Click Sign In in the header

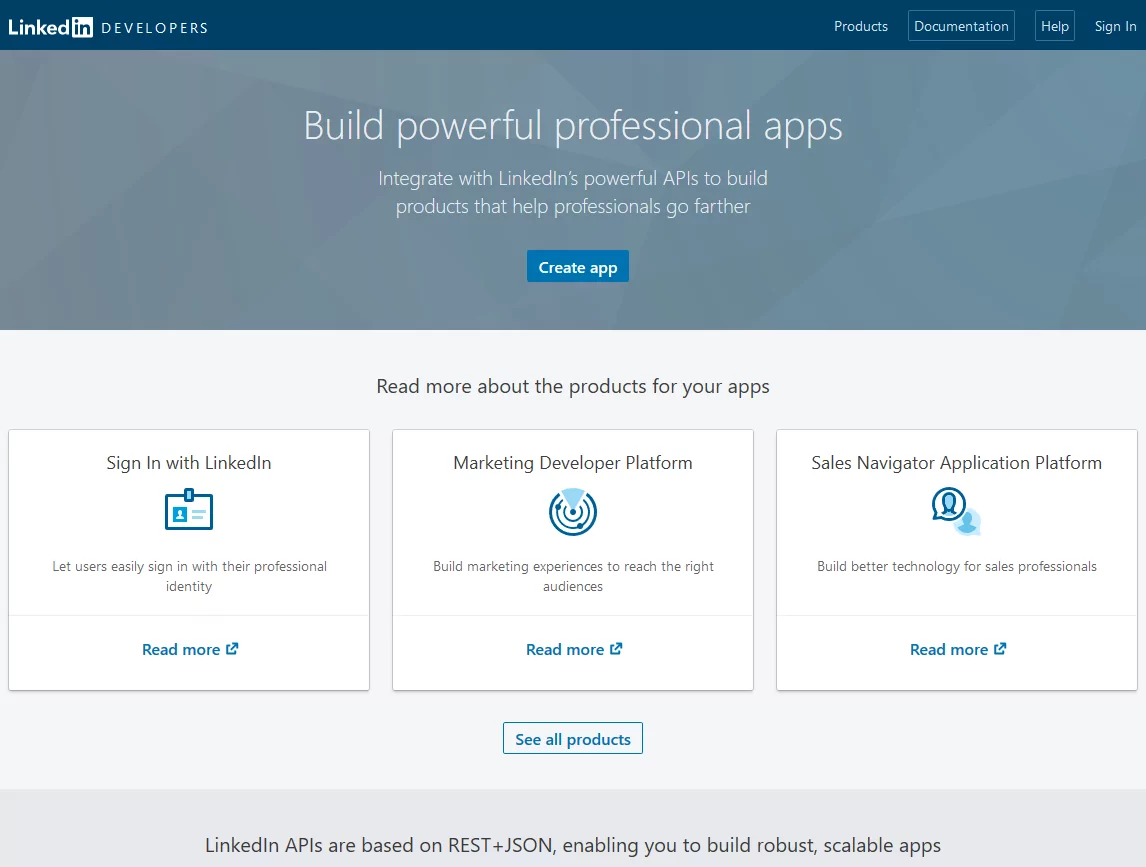tap(1115, 26)
